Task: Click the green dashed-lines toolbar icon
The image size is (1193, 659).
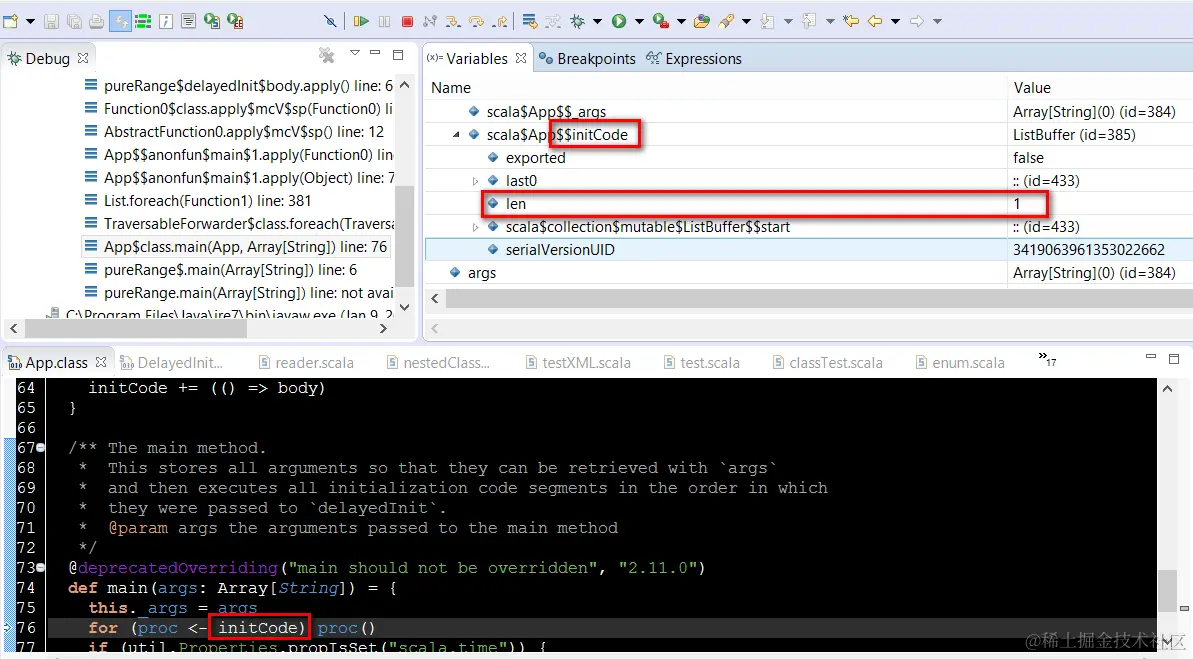Action: pyautogui.click(x=143, y=21)
